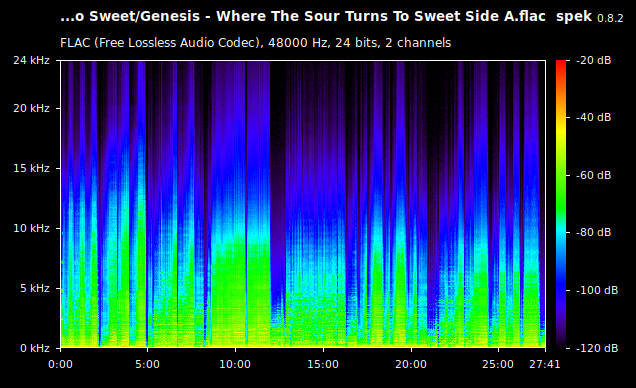Click the '-60 dB' legend label
Image resolution: width=636 pixels, height=388 pixels.
(x=594, y=176)
